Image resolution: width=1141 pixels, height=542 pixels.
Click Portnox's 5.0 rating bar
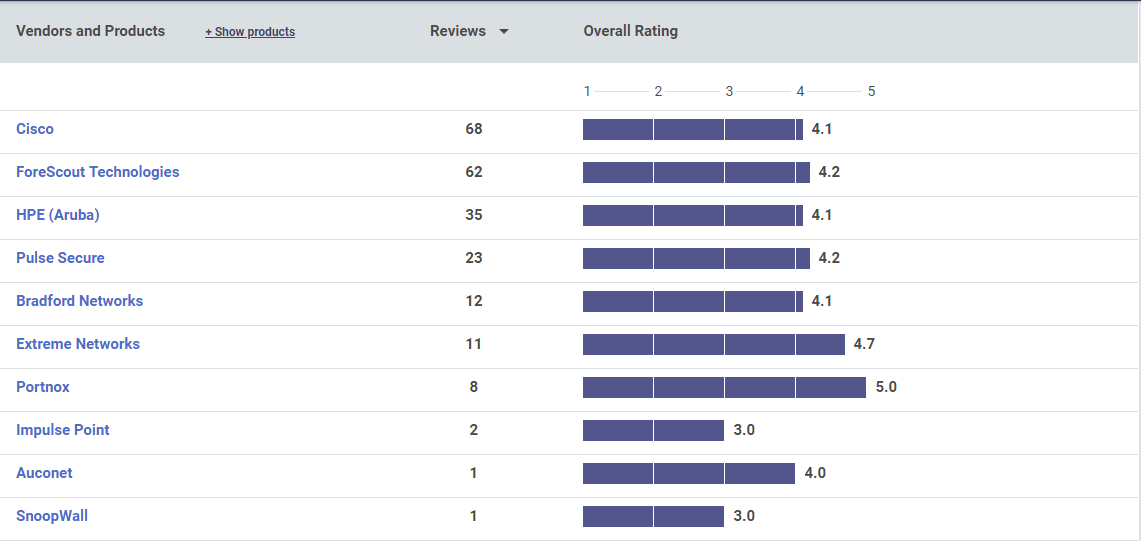724,387
